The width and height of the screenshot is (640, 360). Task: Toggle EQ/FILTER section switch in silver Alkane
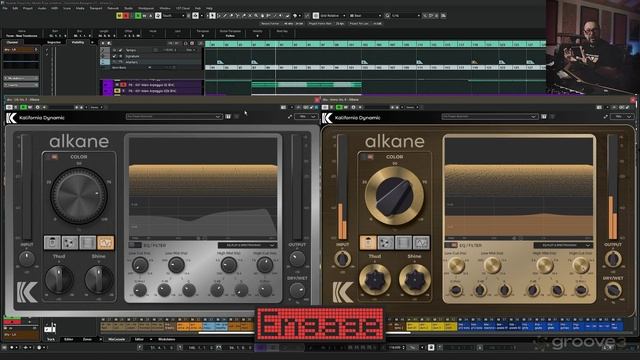pos(135,245)
